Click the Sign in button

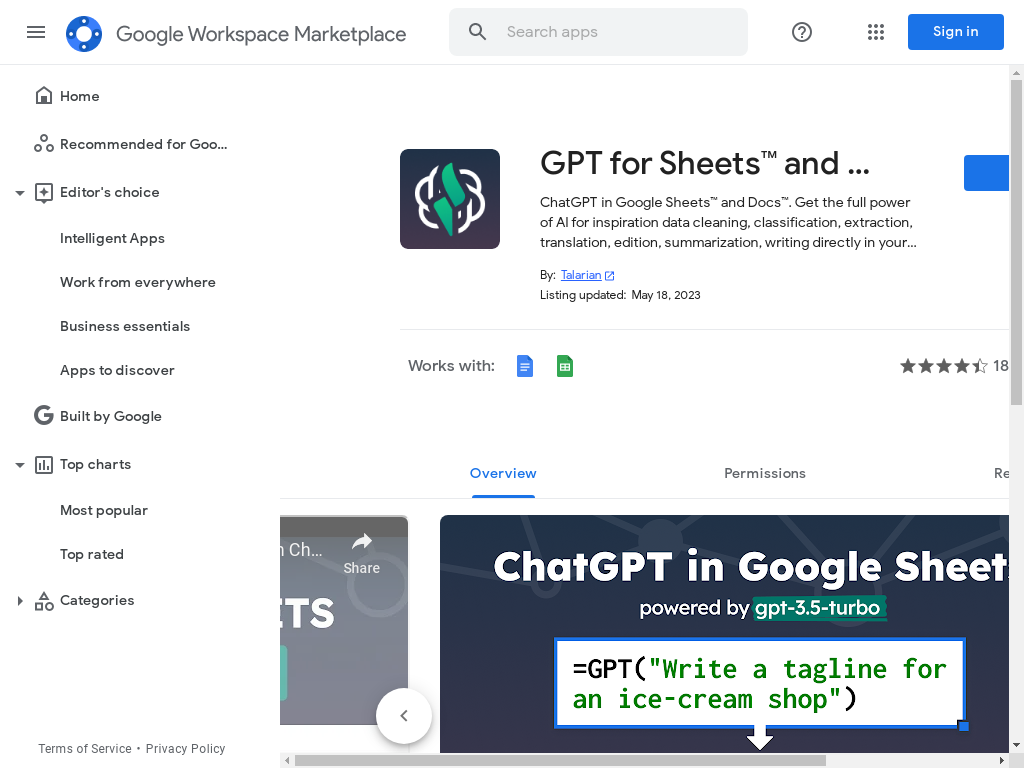(955, 31)
